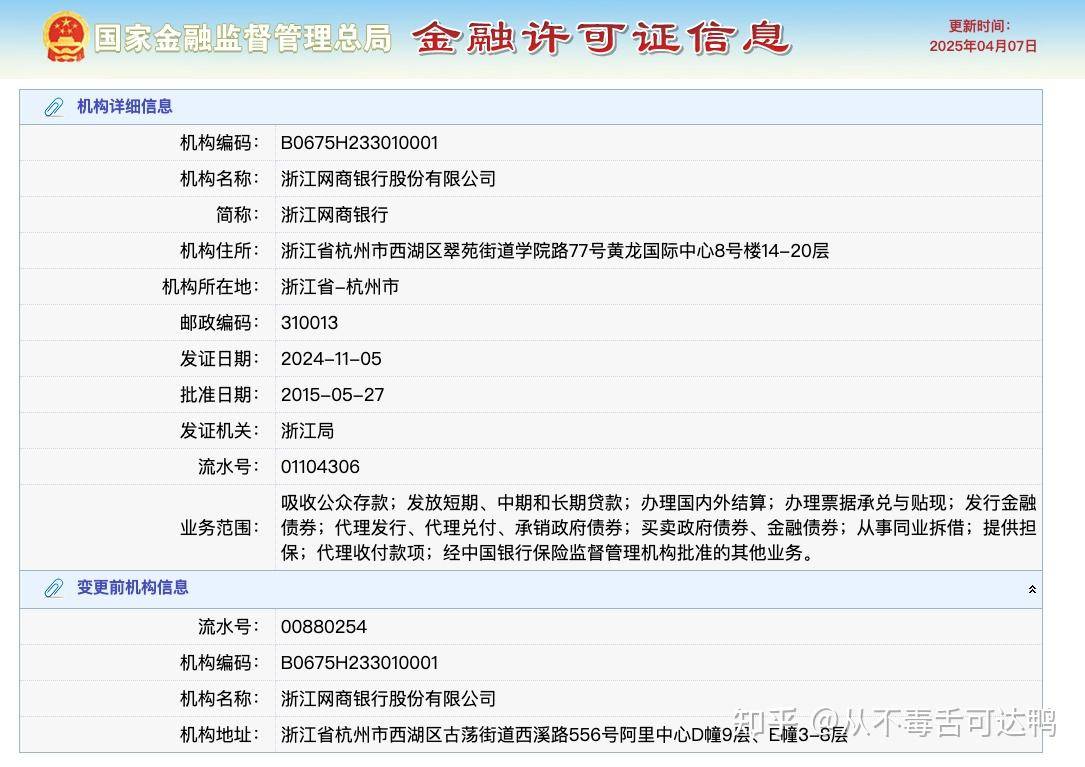Viewport: 1085px width, 767px height.
Task: Click the 批准日期 field label
Action: point(219,395)
